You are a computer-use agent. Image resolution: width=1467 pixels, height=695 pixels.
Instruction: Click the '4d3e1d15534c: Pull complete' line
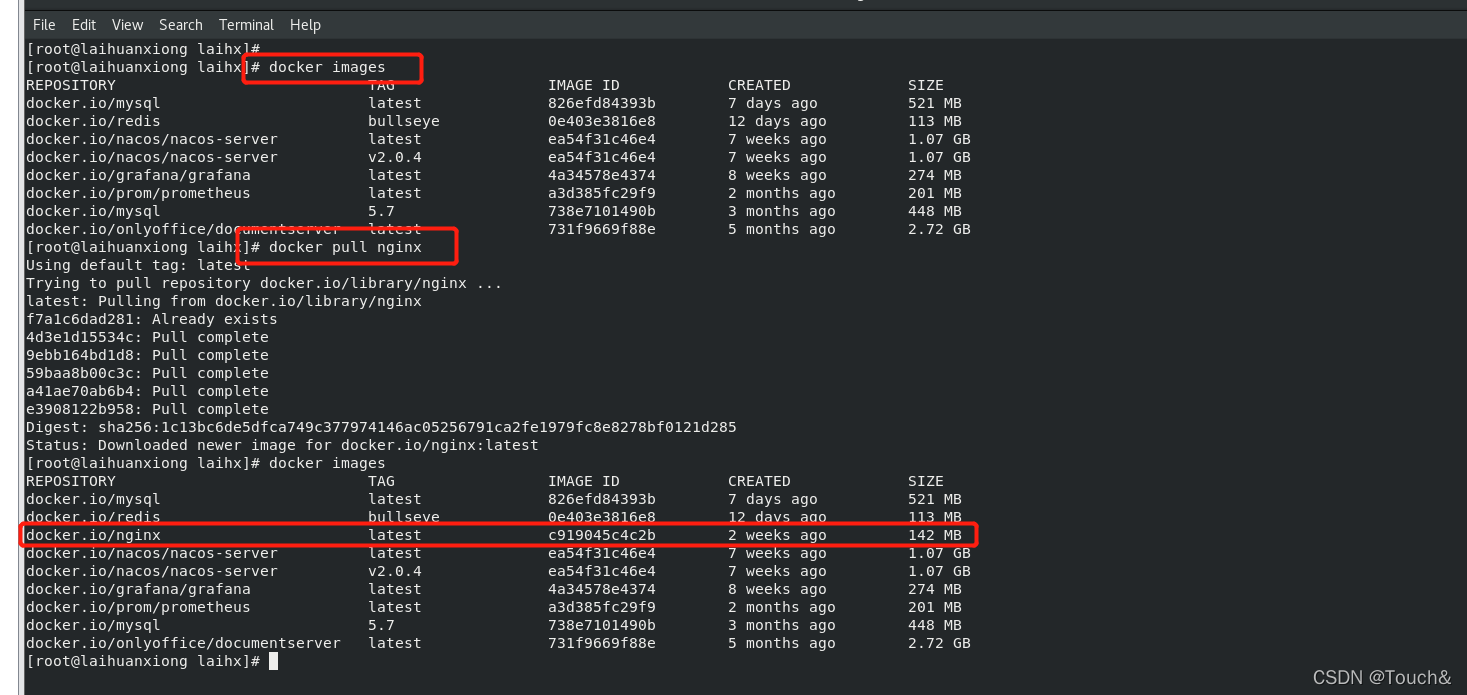pyautogui.click(x=147, y=337)
